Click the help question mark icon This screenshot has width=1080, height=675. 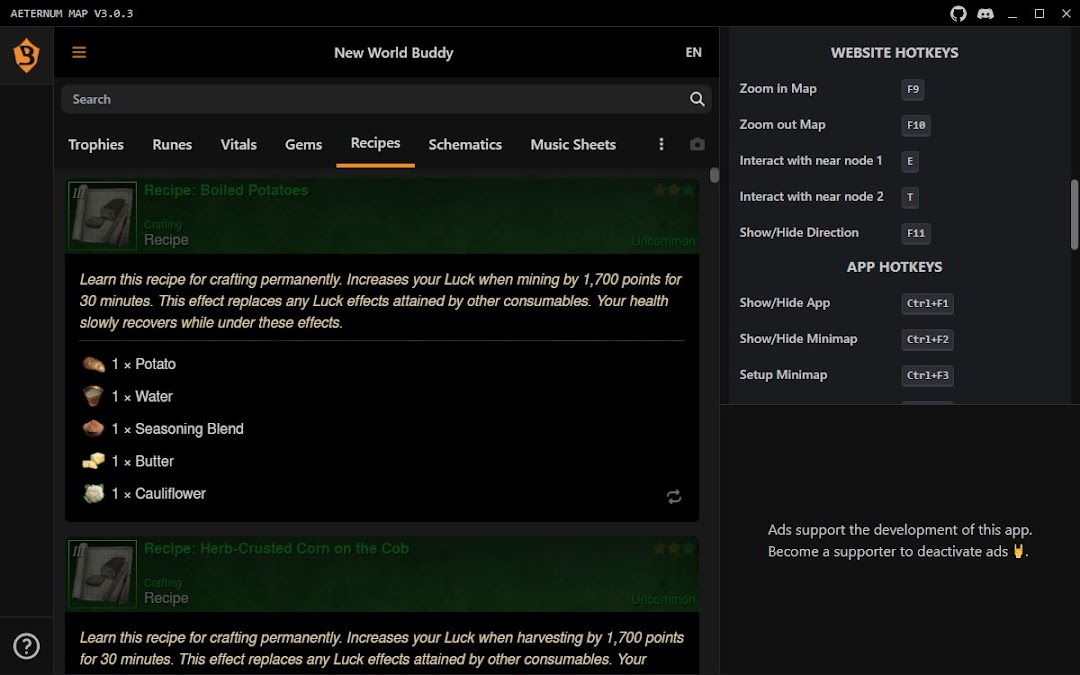[27, 646]
